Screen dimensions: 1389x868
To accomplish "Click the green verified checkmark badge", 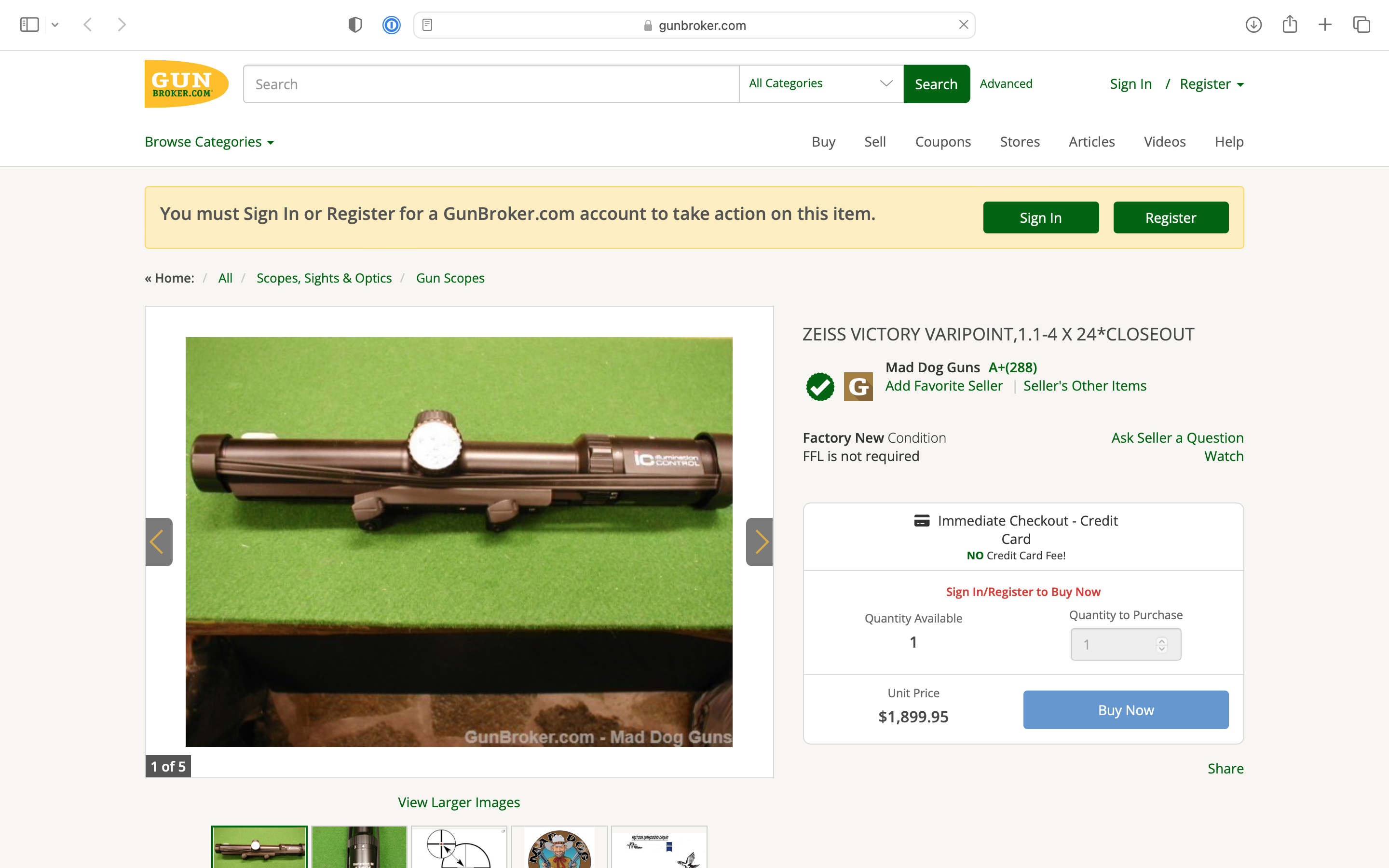I will click(x=820, y=386).
